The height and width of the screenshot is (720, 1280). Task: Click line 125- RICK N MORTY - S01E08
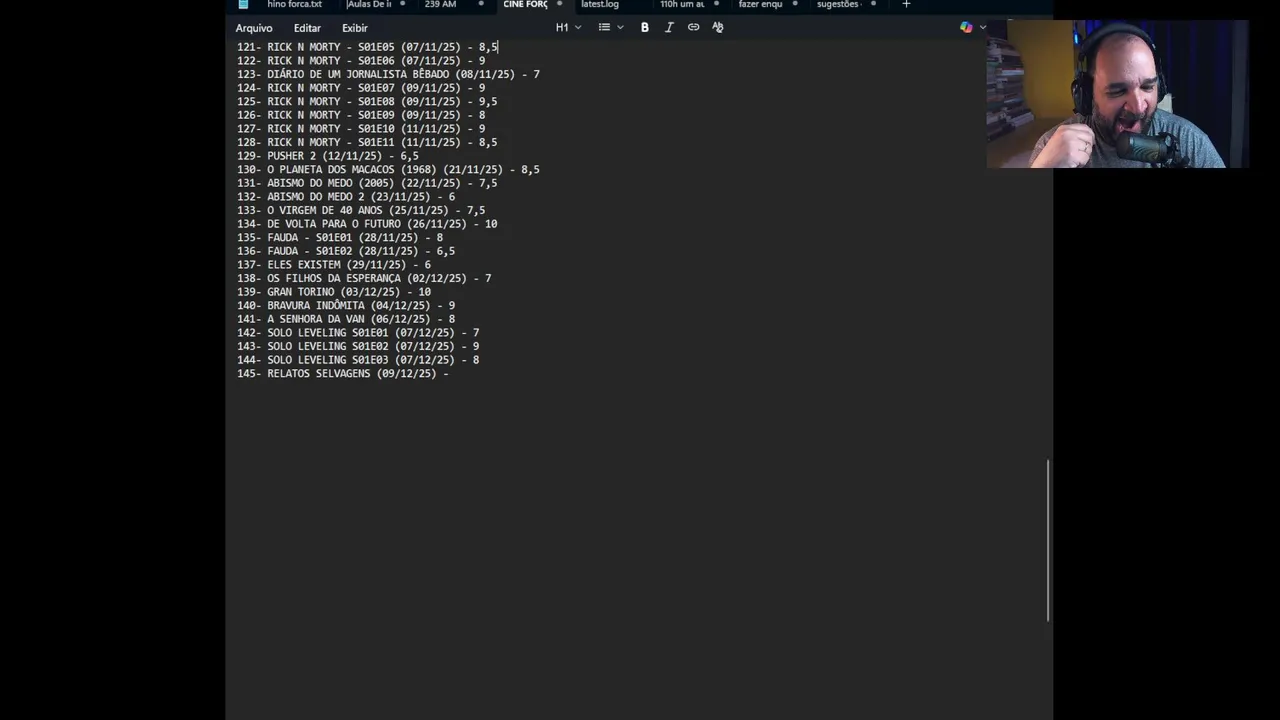click(367, 102)
